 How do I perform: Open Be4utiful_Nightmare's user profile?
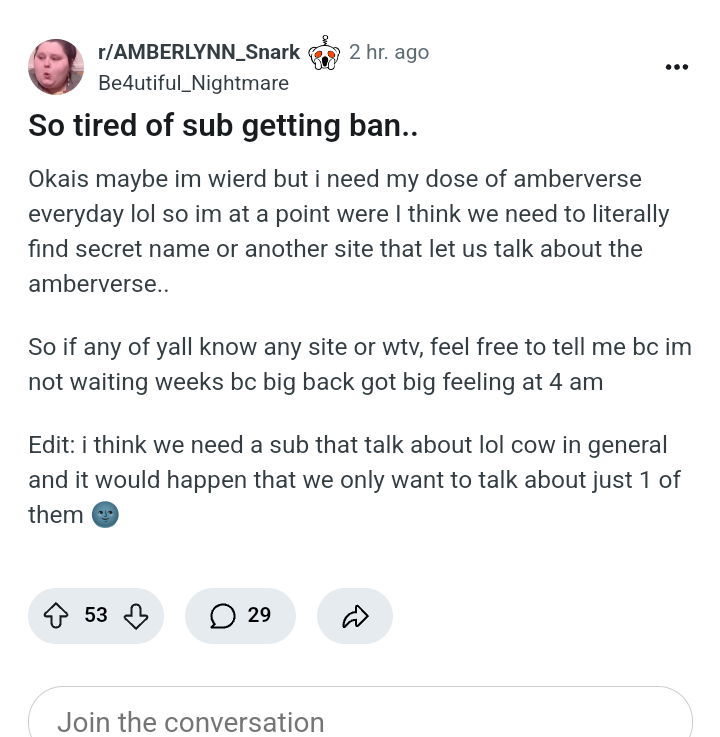193,83
